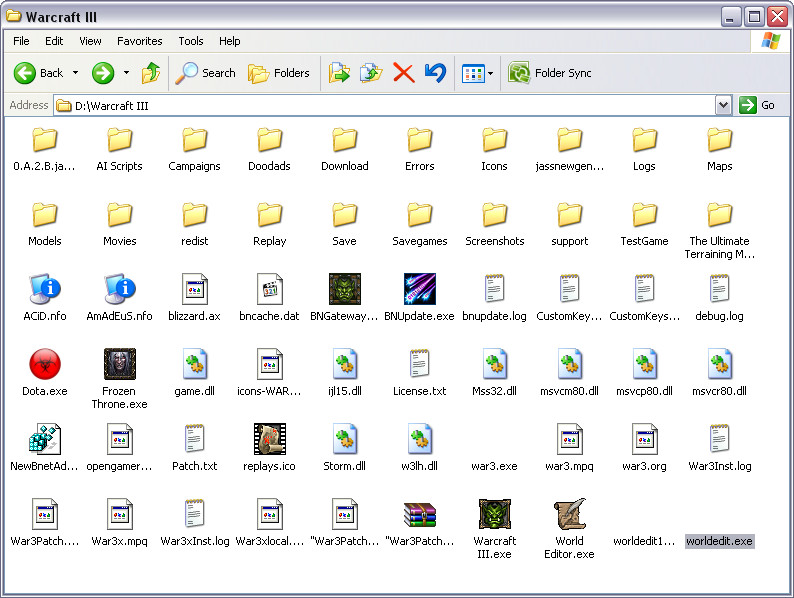Click the green Forward arrow button
Screen dimensions: 794x598
[103, 73]
